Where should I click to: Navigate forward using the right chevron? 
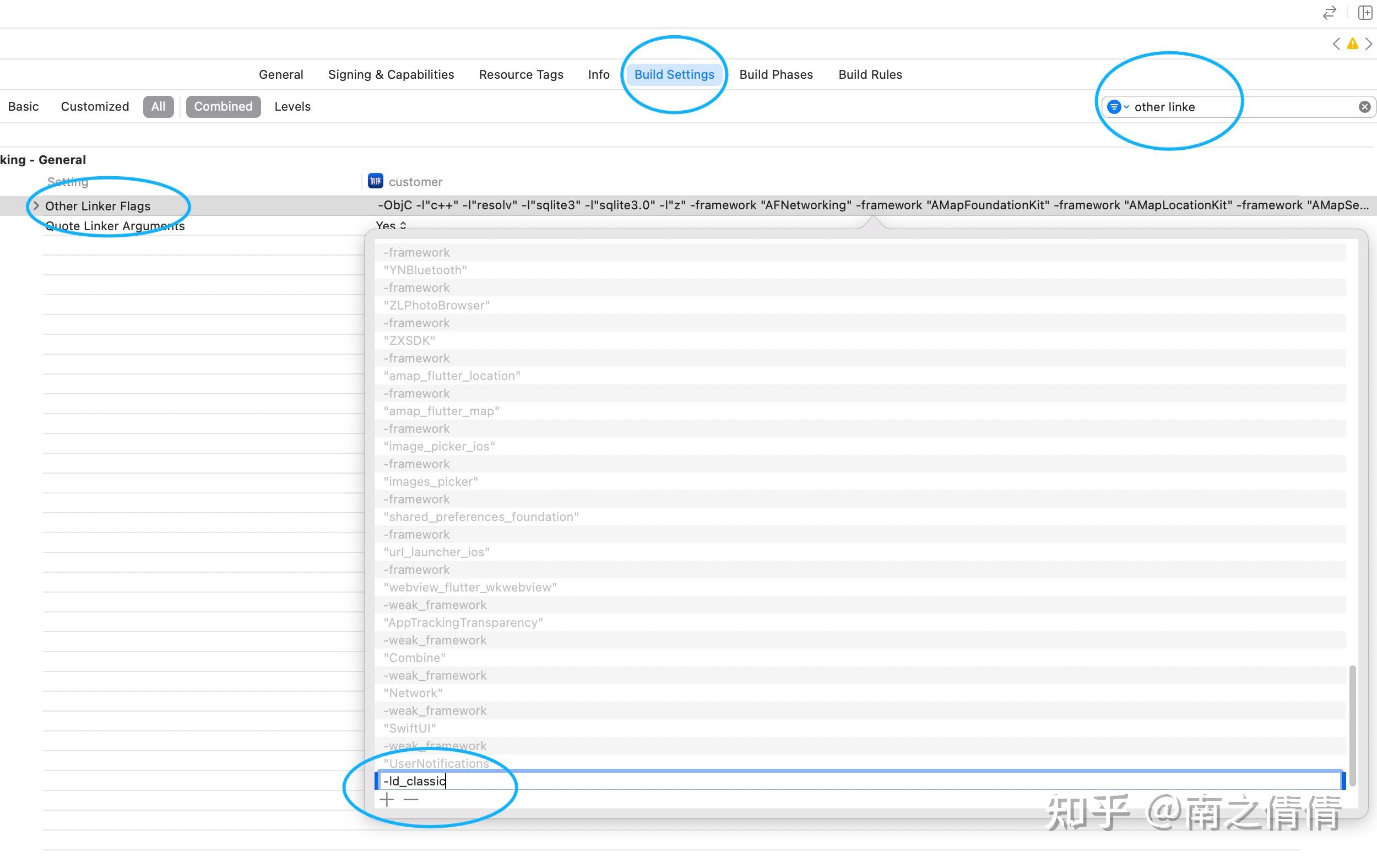[1369, 44]
